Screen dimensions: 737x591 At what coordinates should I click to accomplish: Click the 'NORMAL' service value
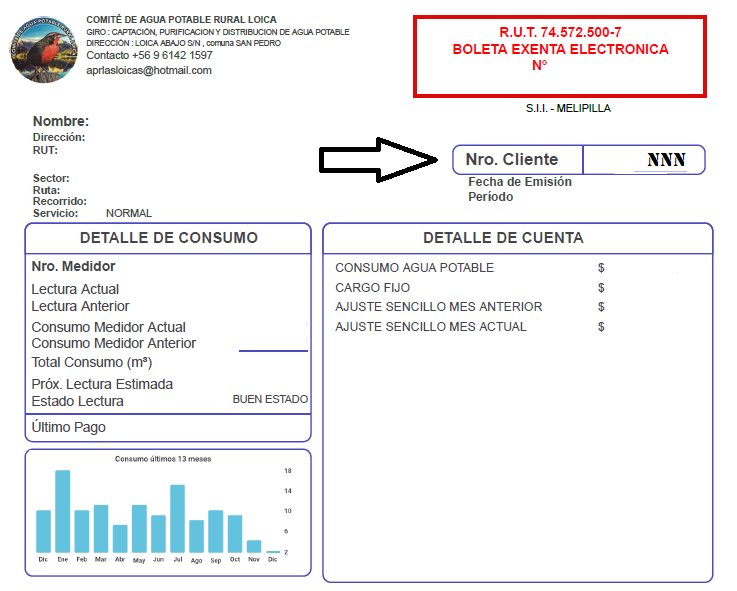click(129, 213)
